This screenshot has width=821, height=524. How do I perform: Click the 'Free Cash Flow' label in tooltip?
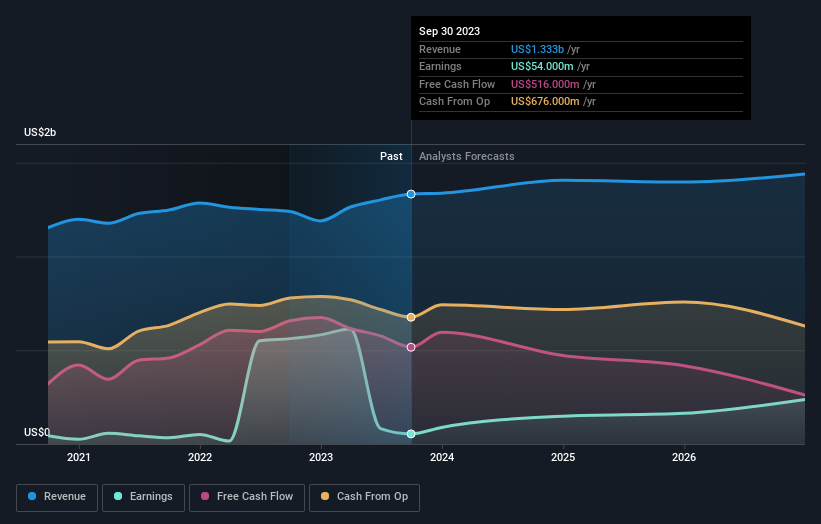point(457,84)
